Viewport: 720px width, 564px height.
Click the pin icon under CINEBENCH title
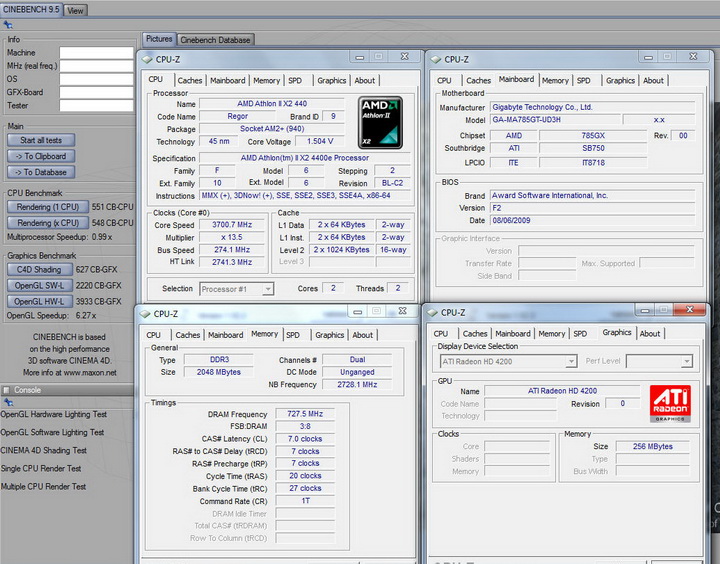9,24
